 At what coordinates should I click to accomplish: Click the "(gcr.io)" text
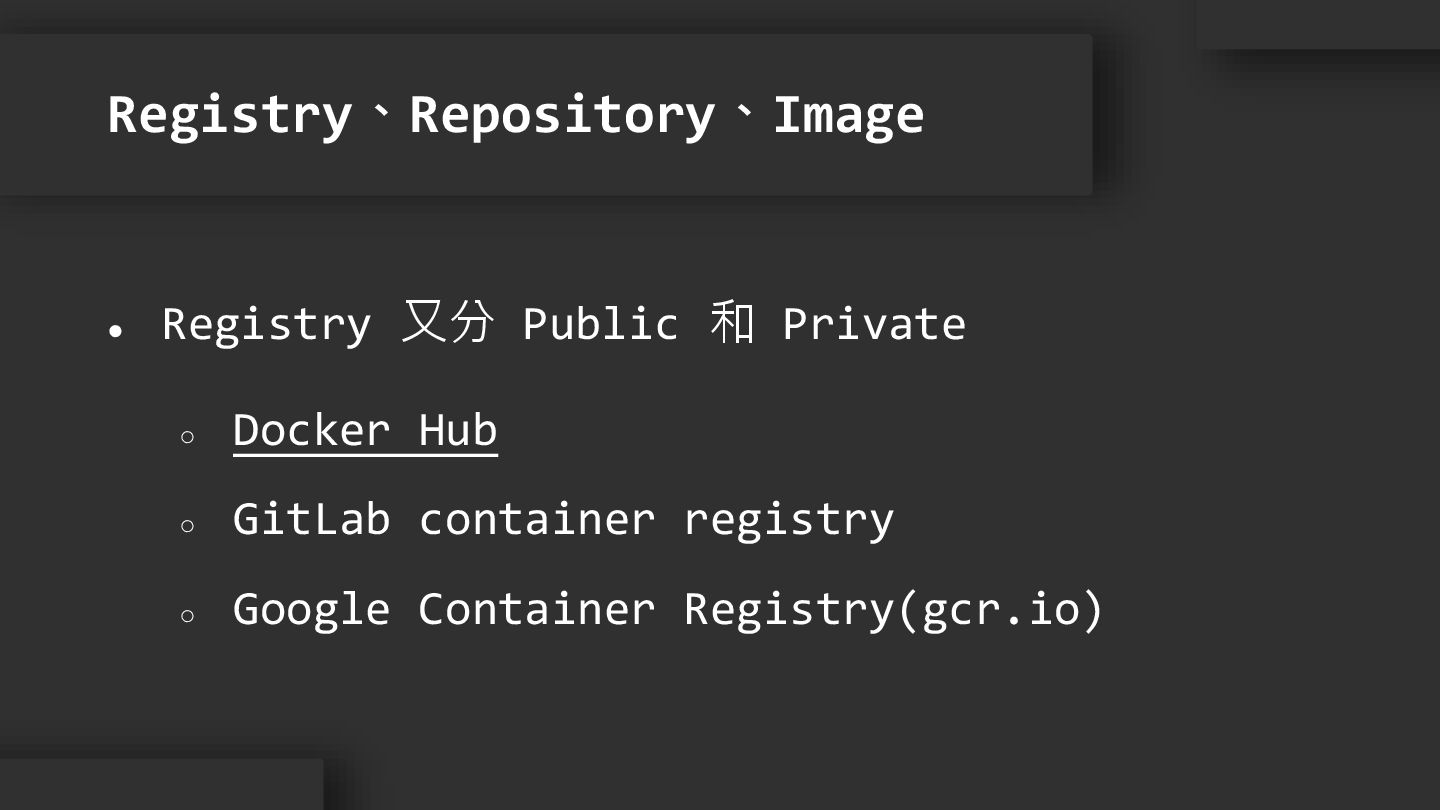point(1000,609)
